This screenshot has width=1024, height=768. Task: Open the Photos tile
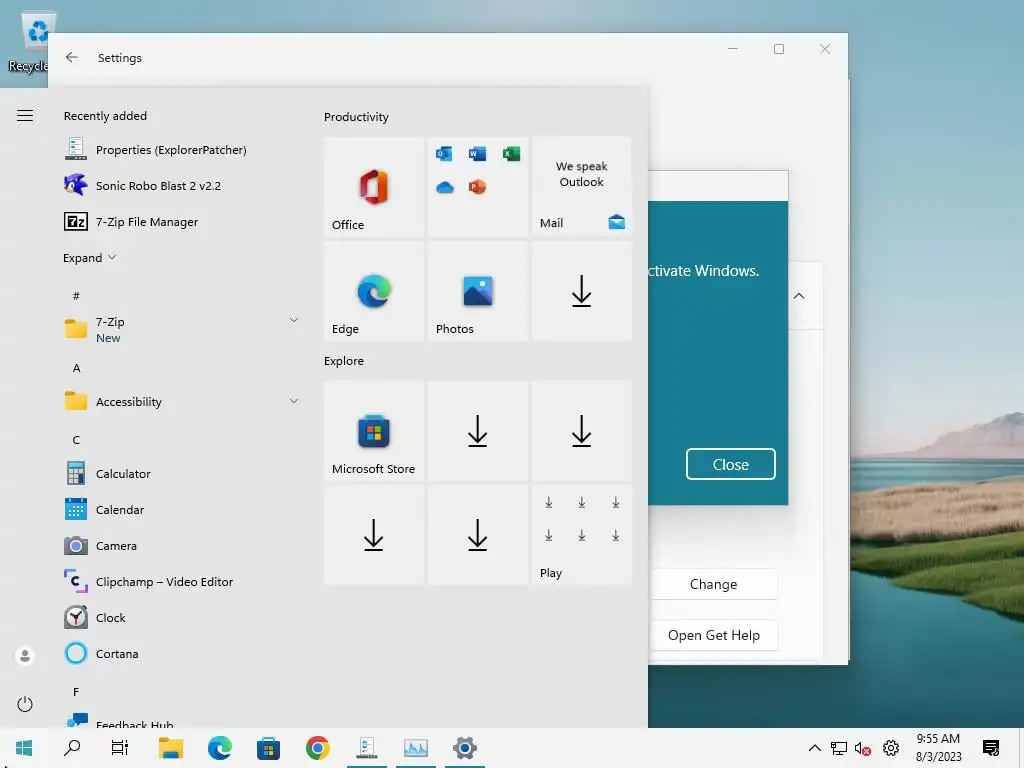click(x=477, y=291)
